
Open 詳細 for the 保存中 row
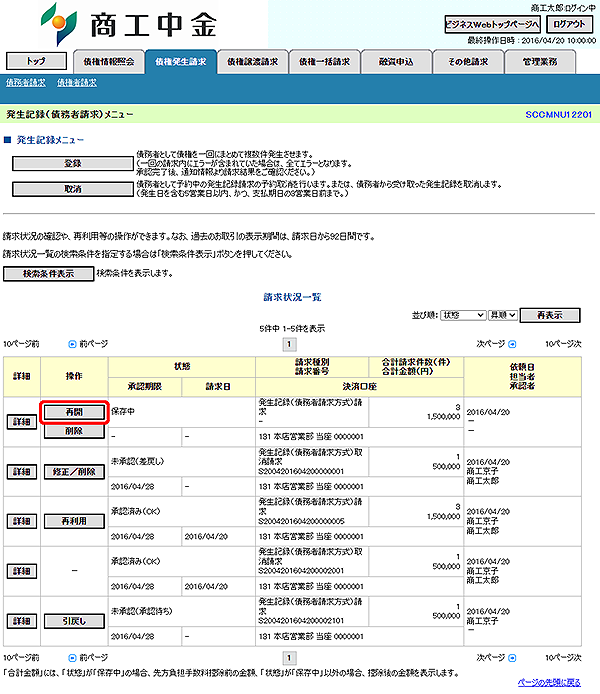pos(22,422)
